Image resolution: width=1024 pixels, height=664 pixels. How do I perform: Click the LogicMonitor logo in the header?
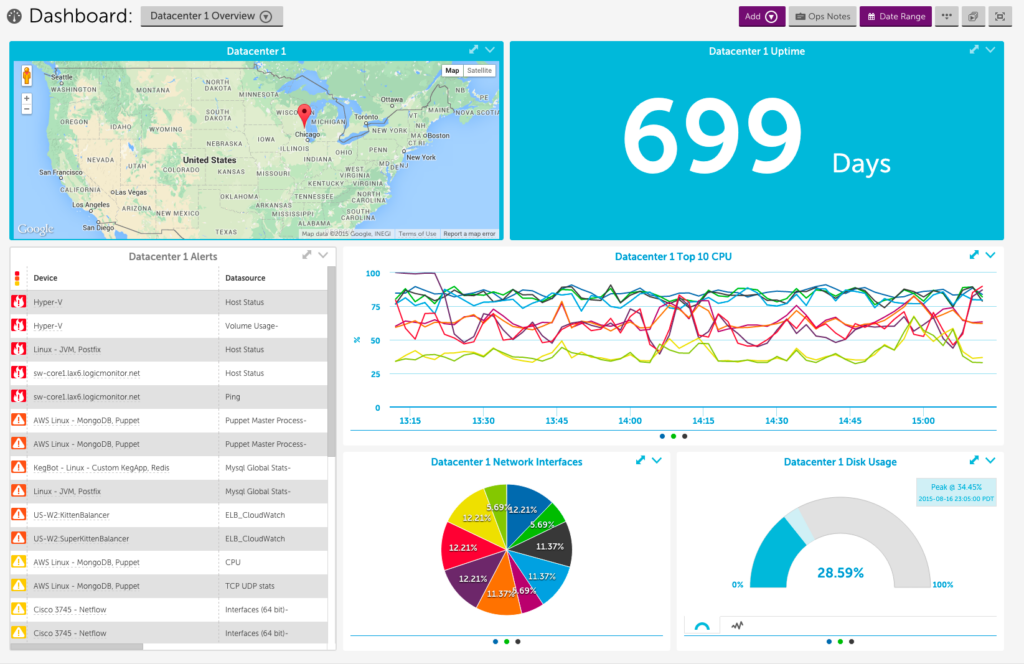tap(13, 15)
